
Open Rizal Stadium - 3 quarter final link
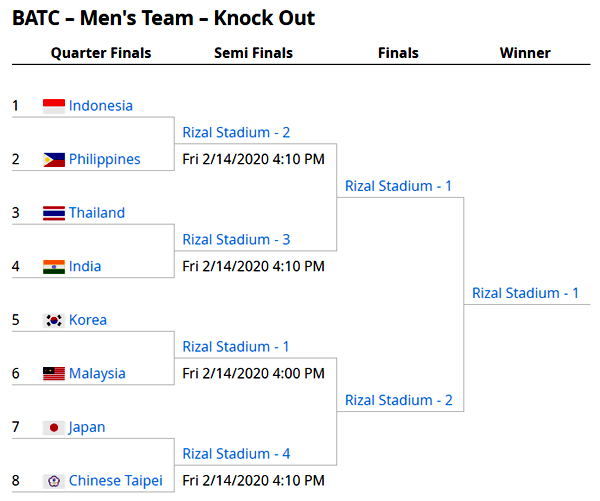[236, 240]
